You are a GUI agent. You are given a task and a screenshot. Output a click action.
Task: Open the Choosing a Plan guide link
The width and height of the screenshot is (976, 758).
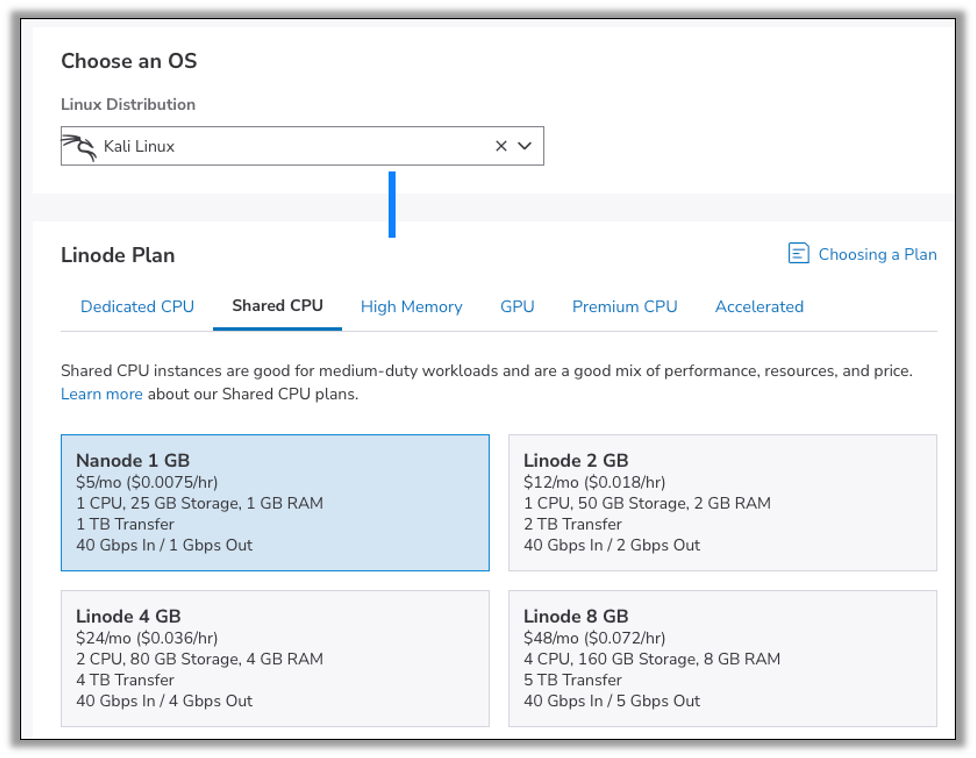pyautogui.click(x=877, y=254)
